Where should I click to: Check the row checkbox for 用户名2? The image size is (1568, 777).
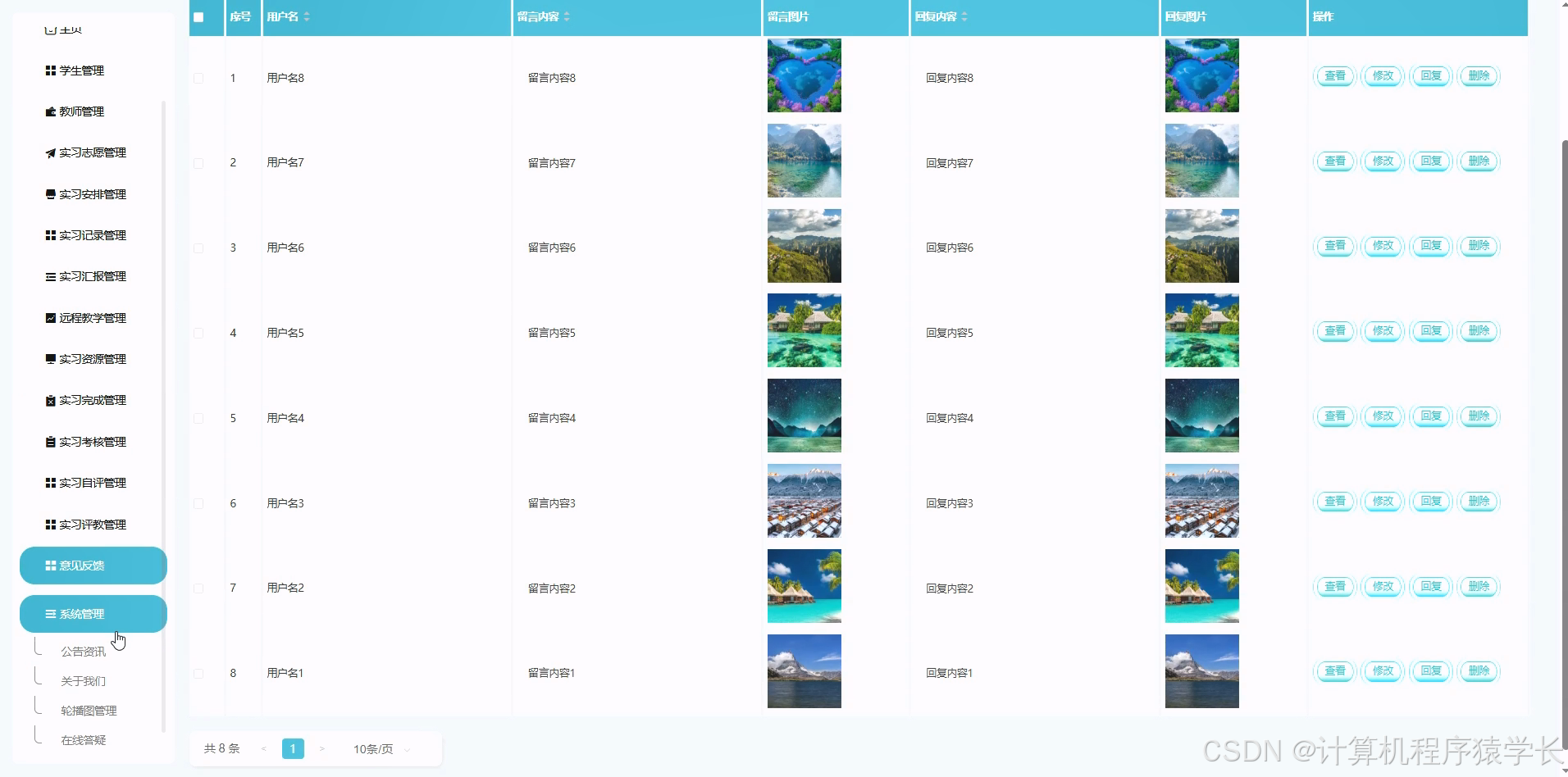click(198, 588)
